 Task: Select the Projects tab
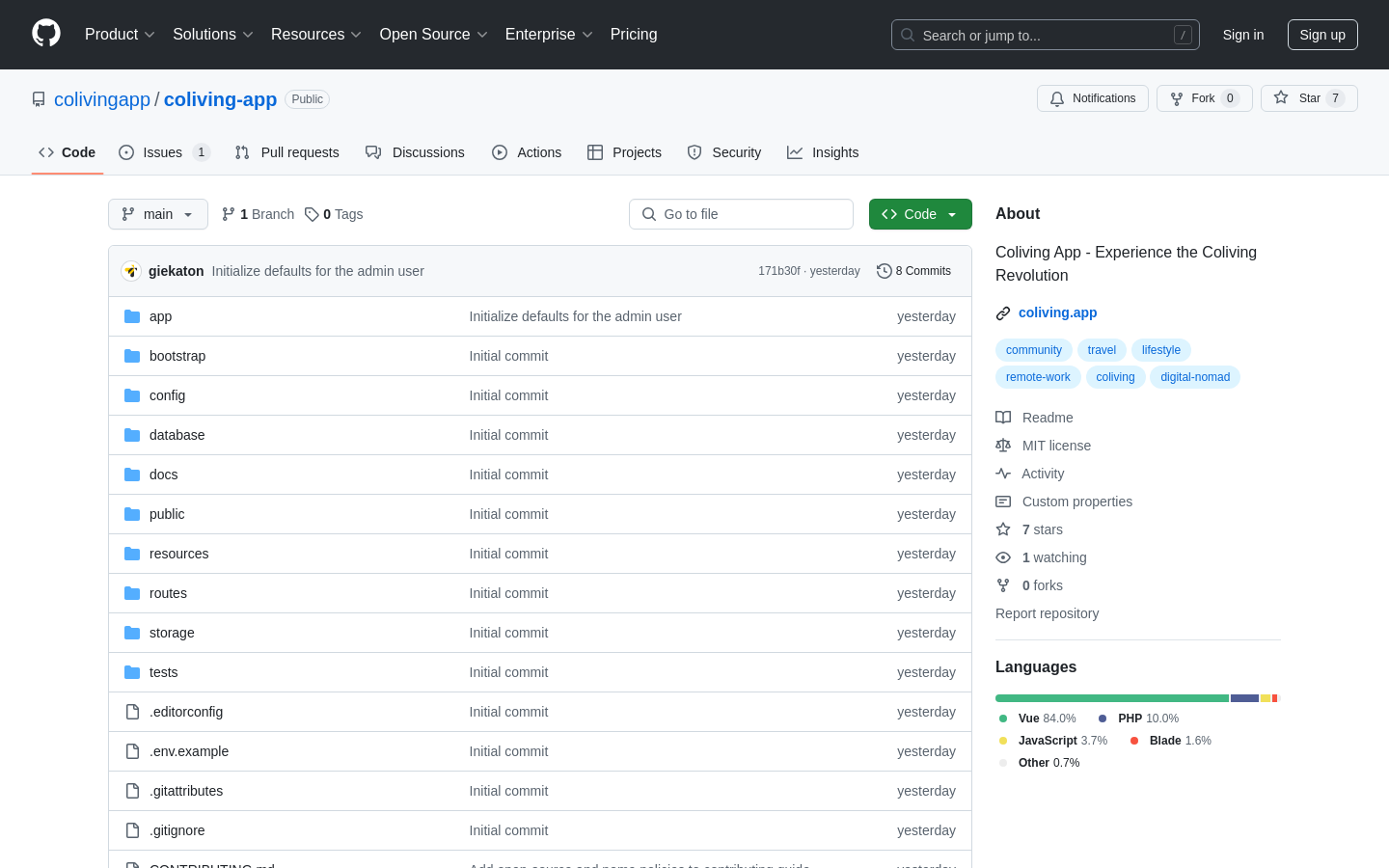(624, 152)
